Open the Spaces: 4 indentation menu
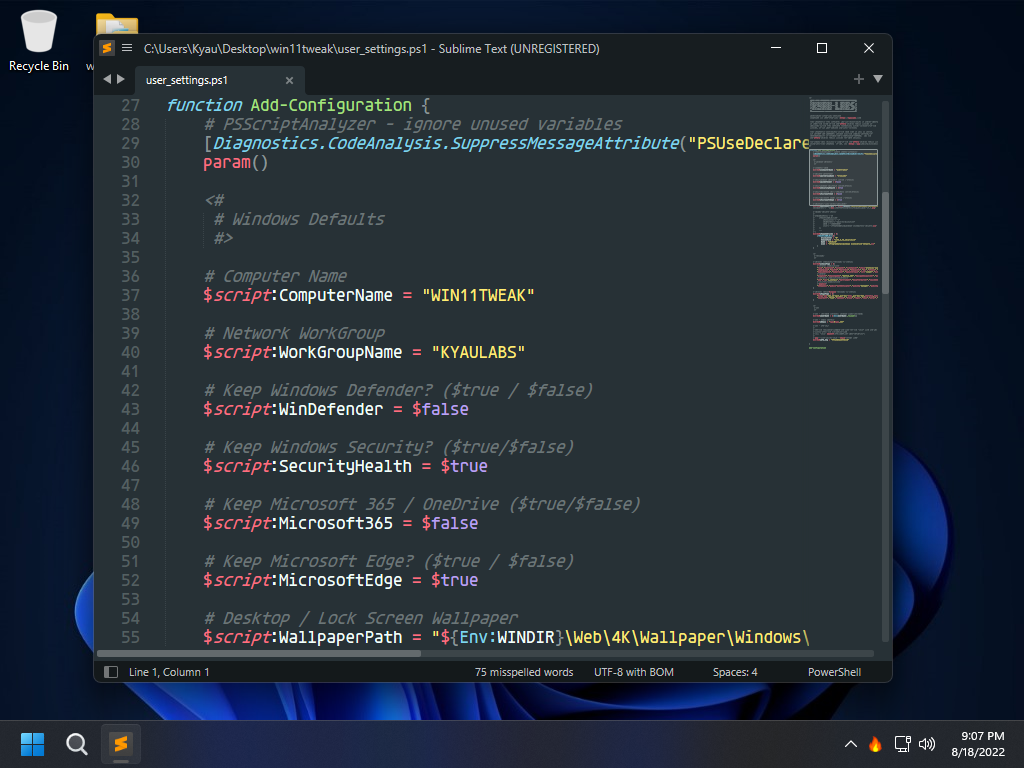This screenshot has width=1024, height=768. tap(735, 672)
